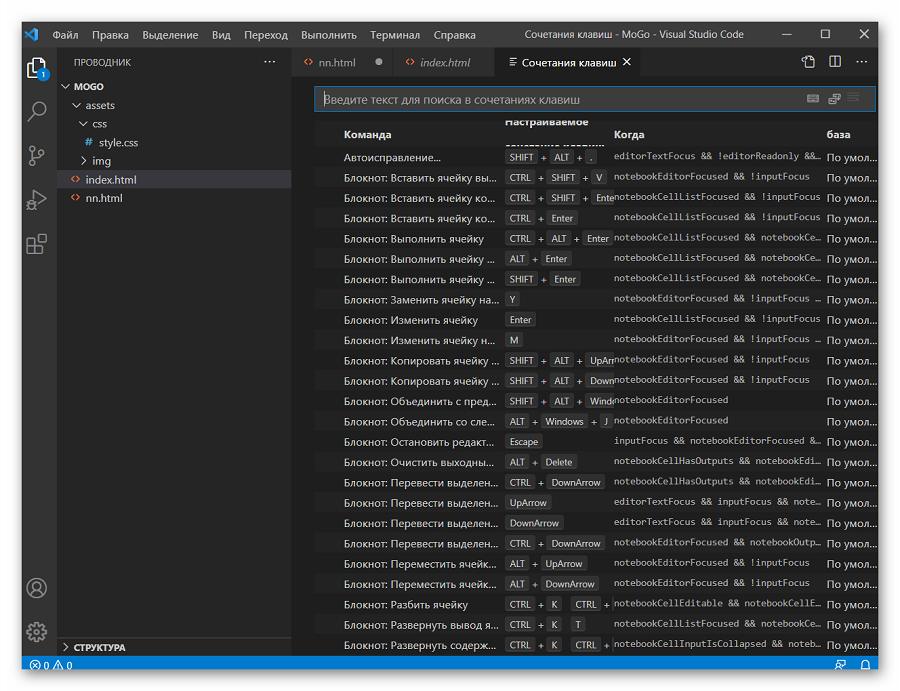Select Блокнот: Разбить ячейку row
This screenshot has width=900, height=691.
[596, 604]
